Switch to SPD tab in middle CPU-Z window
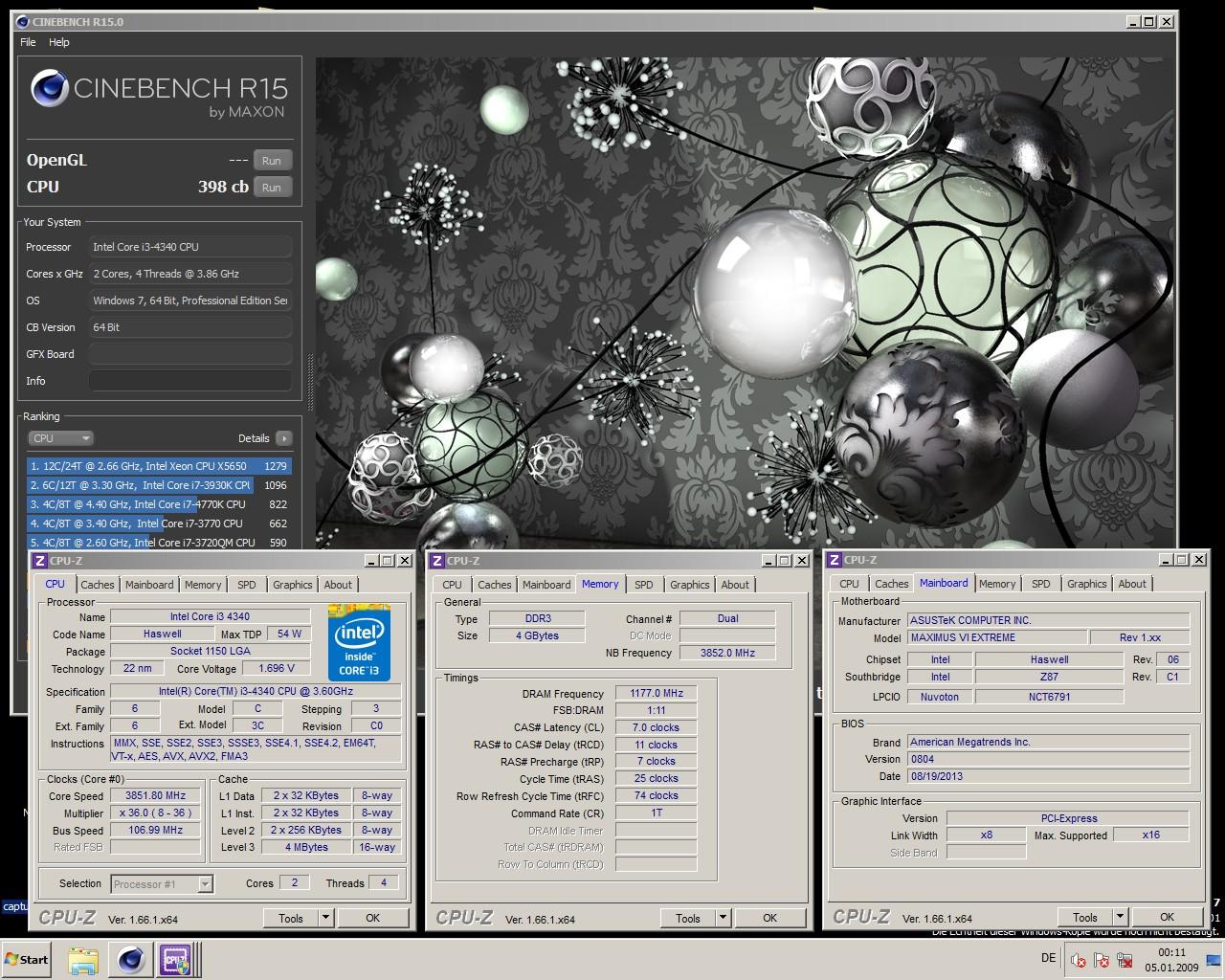The image size is (1225, 980). pos(644,585)
